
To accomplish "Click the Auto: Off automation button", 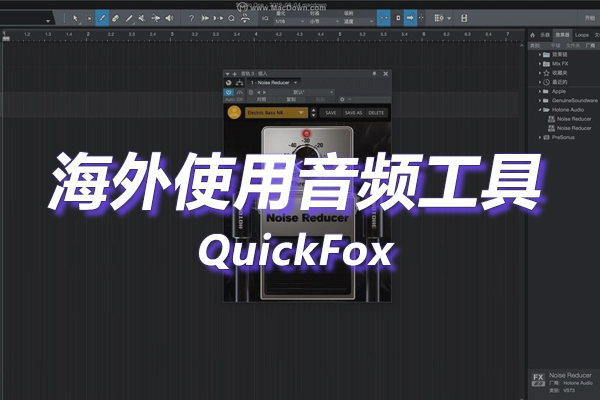I will [x=234, y=100].
